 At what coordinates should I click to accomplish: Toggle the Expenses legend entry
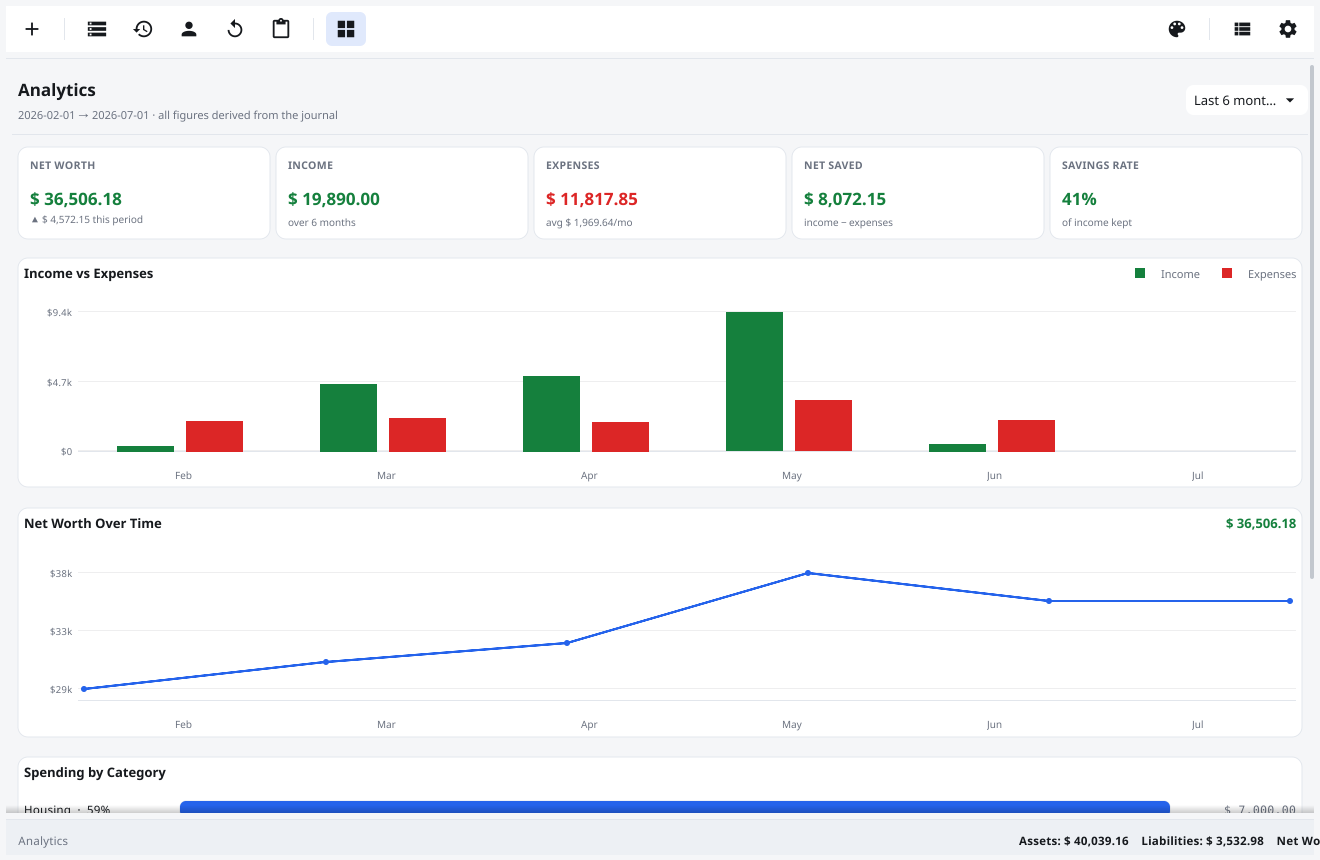[1259, 274]
